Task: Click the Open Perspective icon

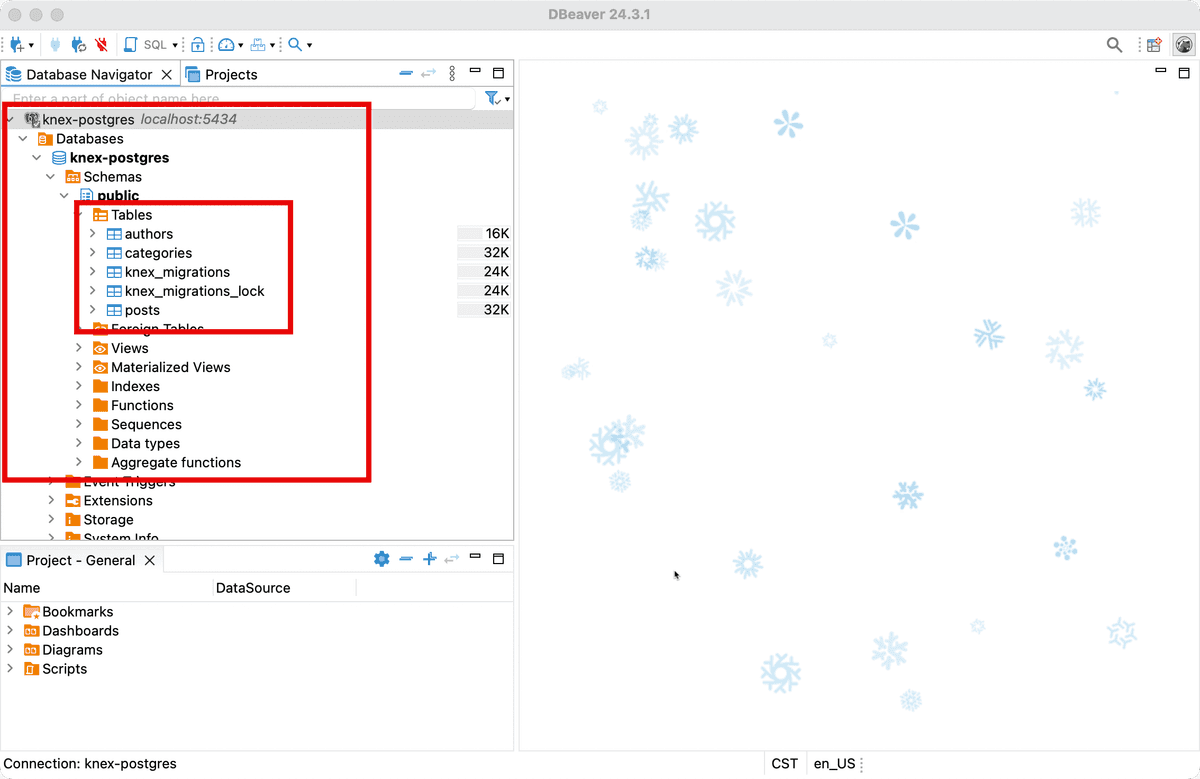Action: click(1154, 45)
